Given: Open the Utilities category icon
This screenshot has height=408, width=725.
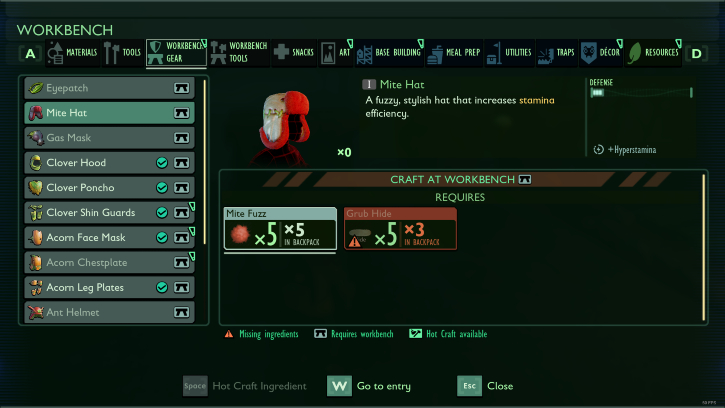Looking at the screenshot, I should click(494, 53).
